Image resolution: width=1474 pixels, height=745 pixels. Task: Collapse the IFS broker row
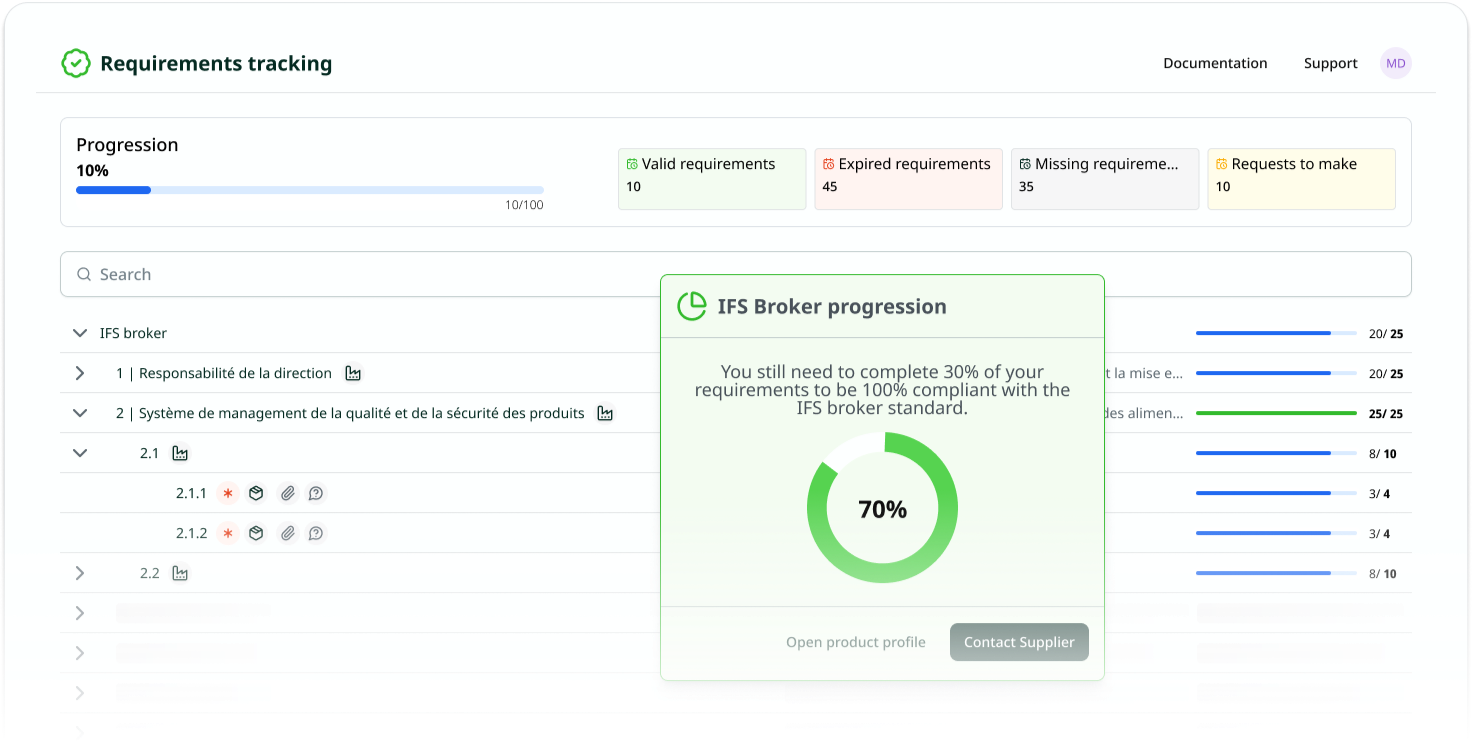tap(80, 333)
